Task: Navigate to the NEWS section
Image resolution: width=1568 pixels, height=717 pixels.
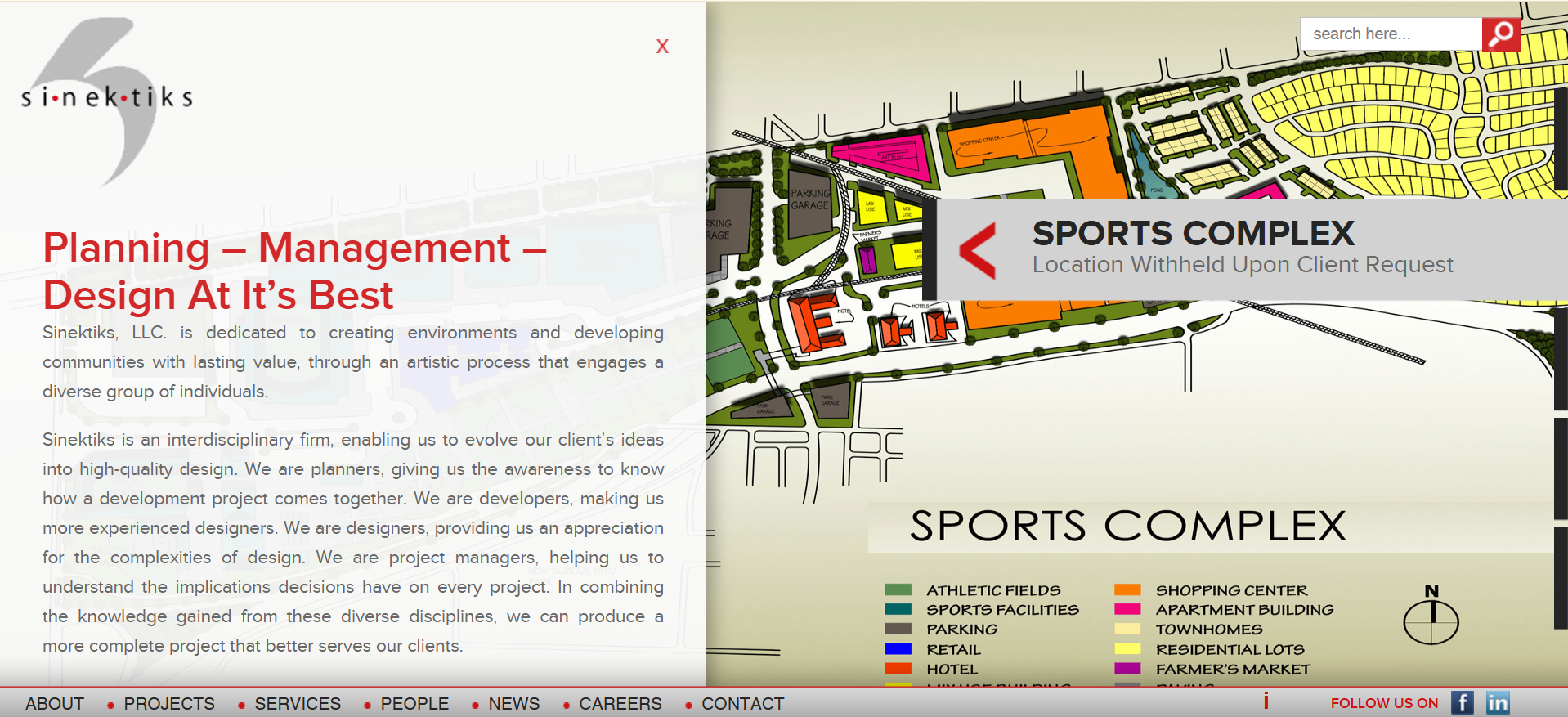Action: pyautogui.click(x=513, y=703)
